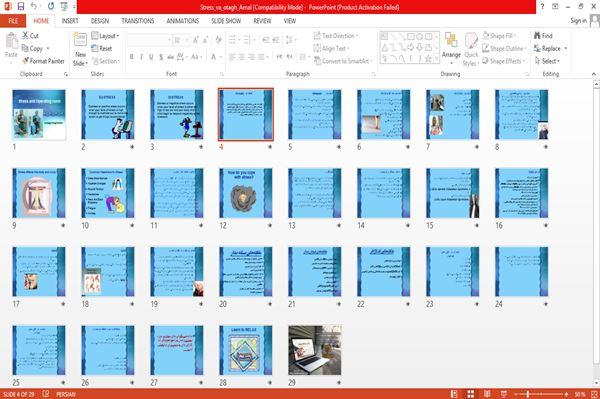Image resolution: width=600 pixels, height=399 pixels.
Task: Open the Text Direction dropdown
Action: (x=336, y=36)
